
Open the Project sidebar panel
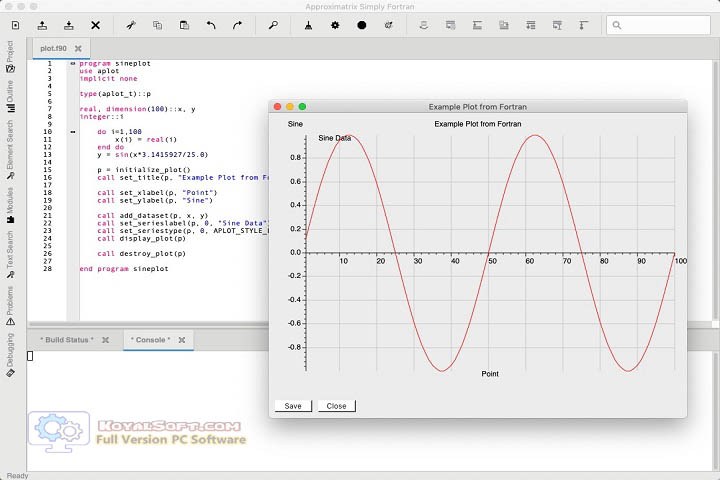point(10,56)
